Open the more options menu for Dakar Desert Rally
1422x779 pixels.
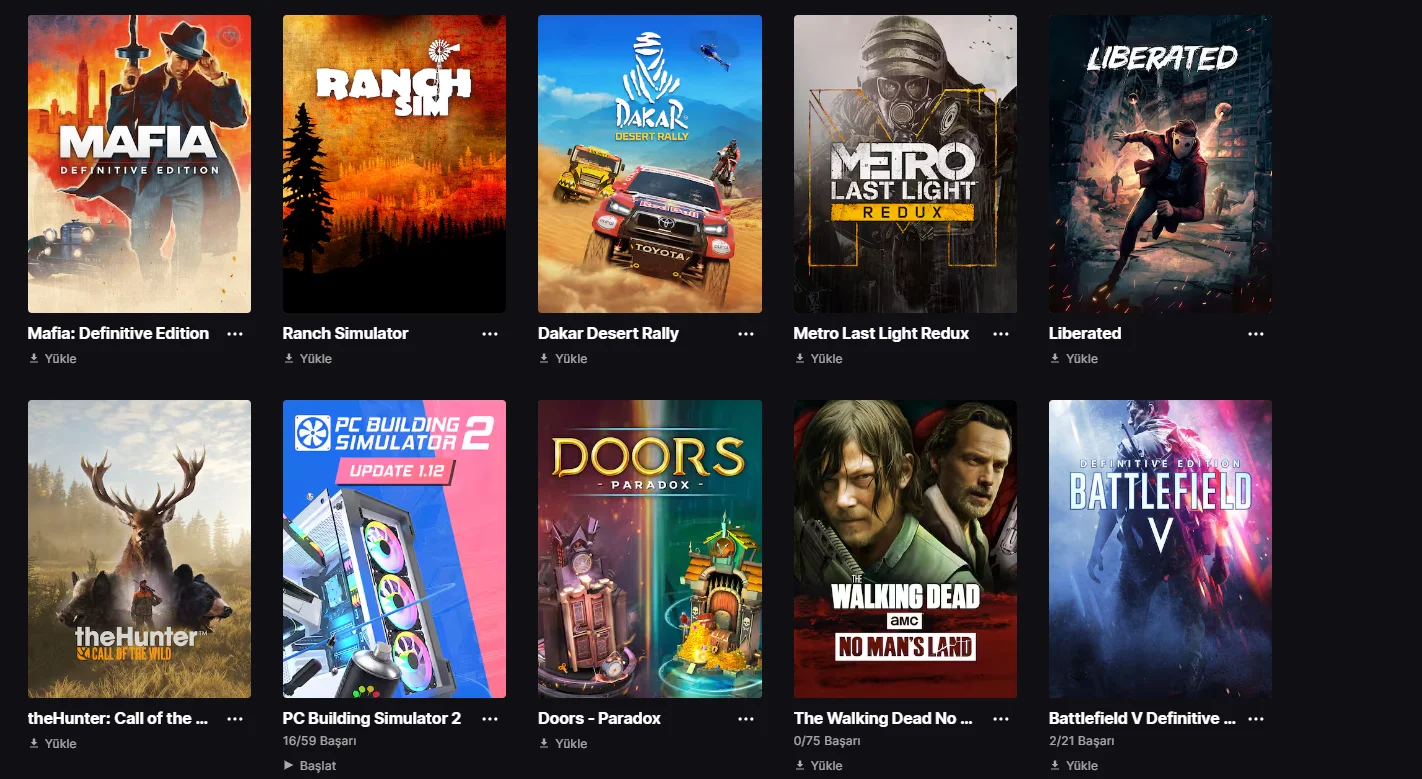pos(746,334)
